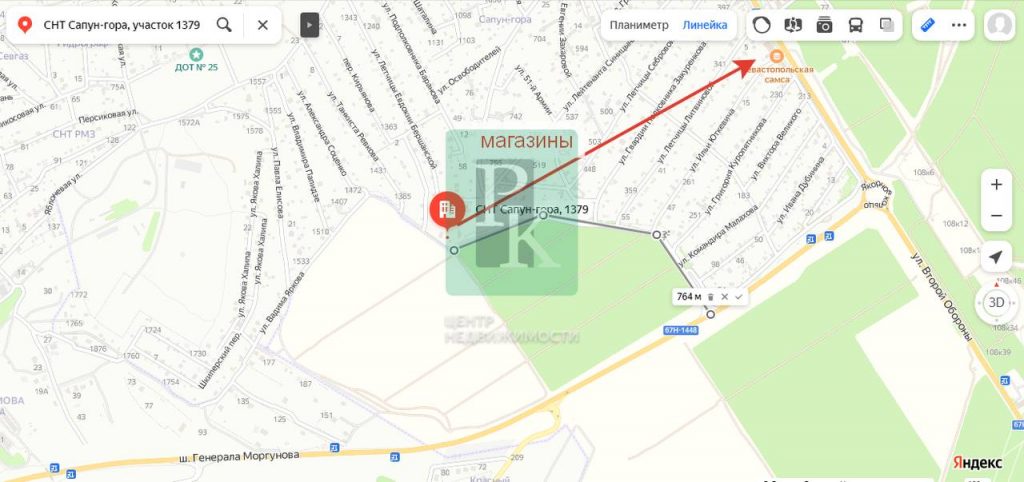Viewport: 1024px width, 482px height.
Task: Show public transport on map
Action: (x=856, y=25)
